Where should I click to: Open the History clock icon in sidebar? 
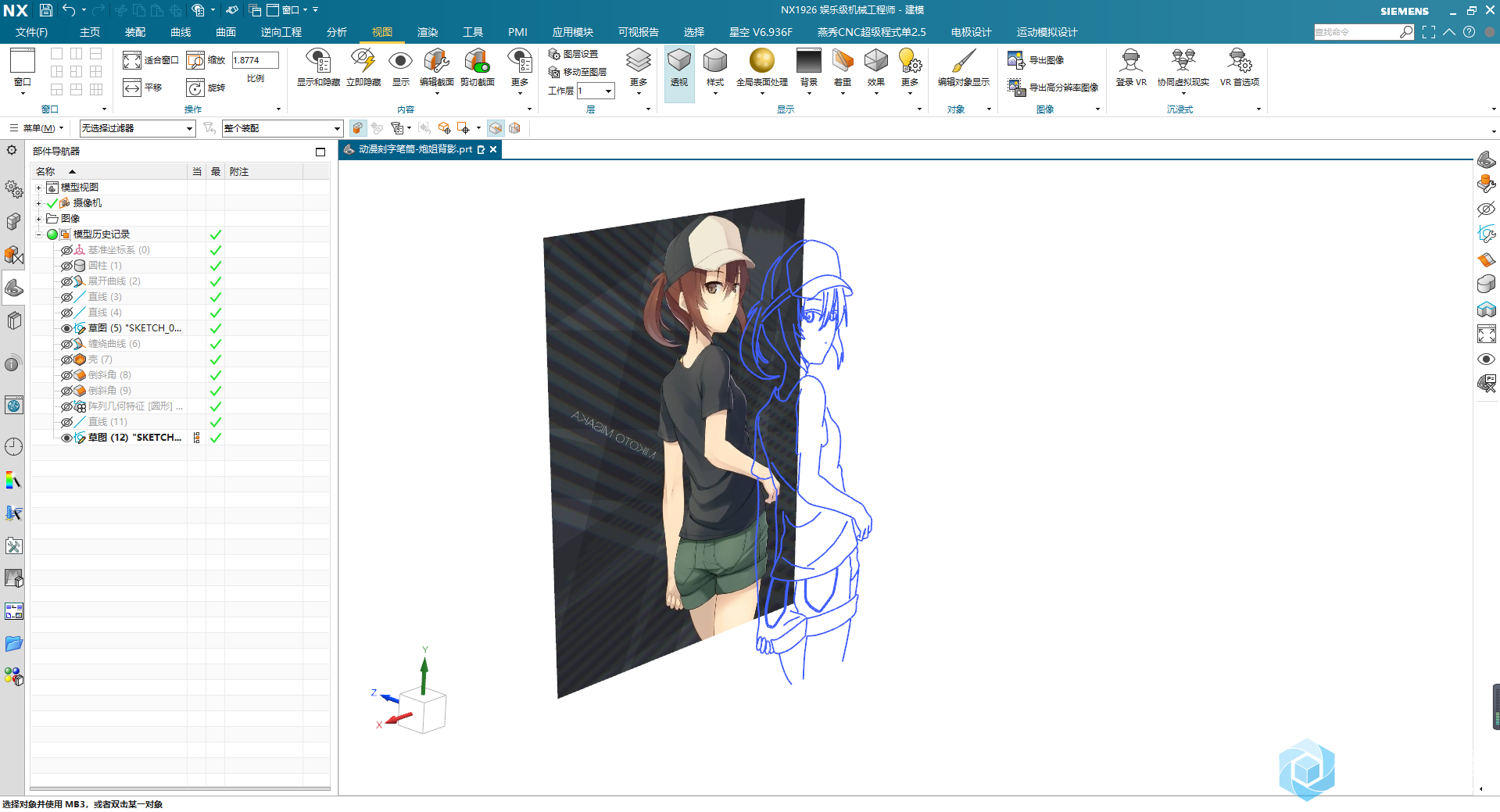pos(13,447)
